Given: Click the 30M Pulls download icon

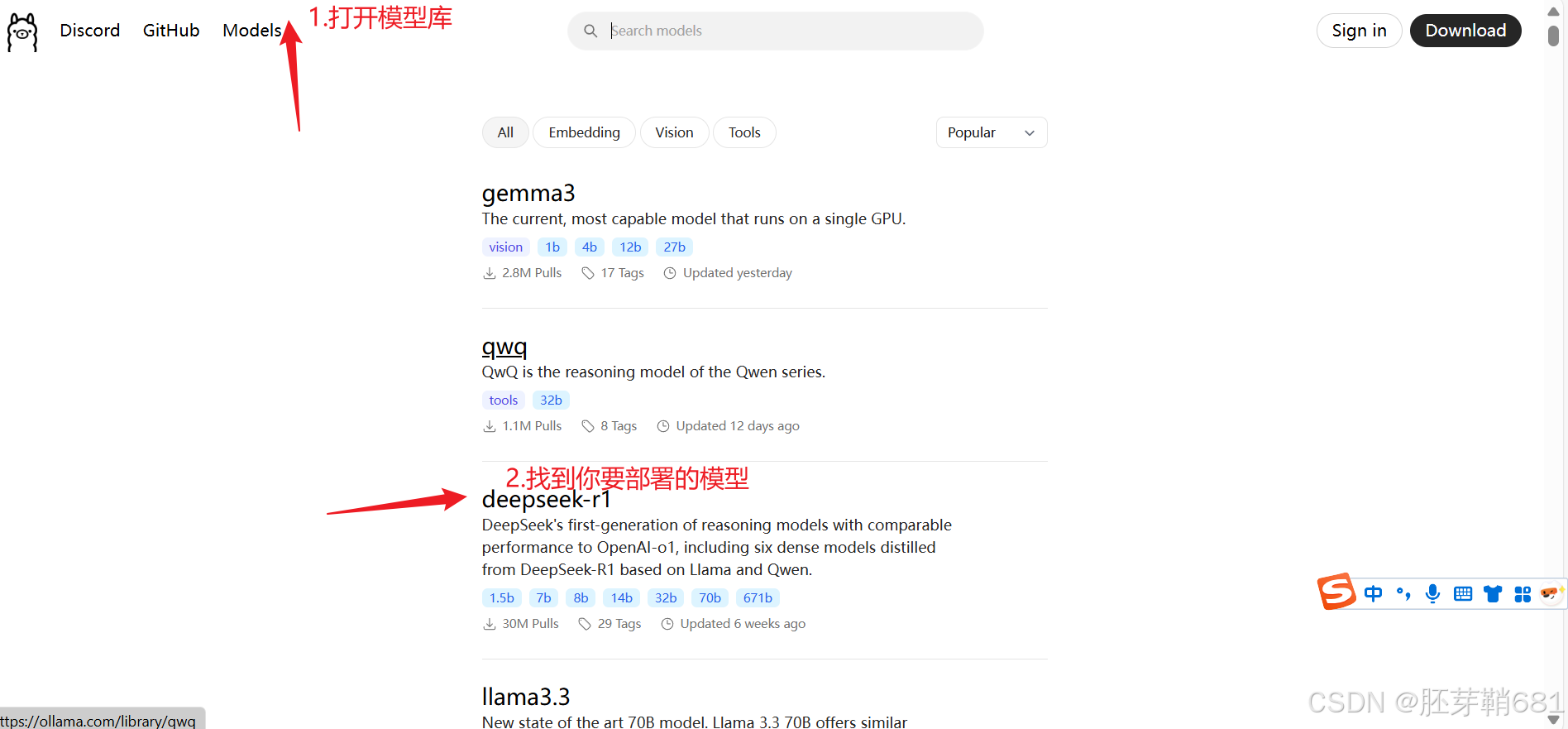Looking at the screenshot, I should (490, 624).
